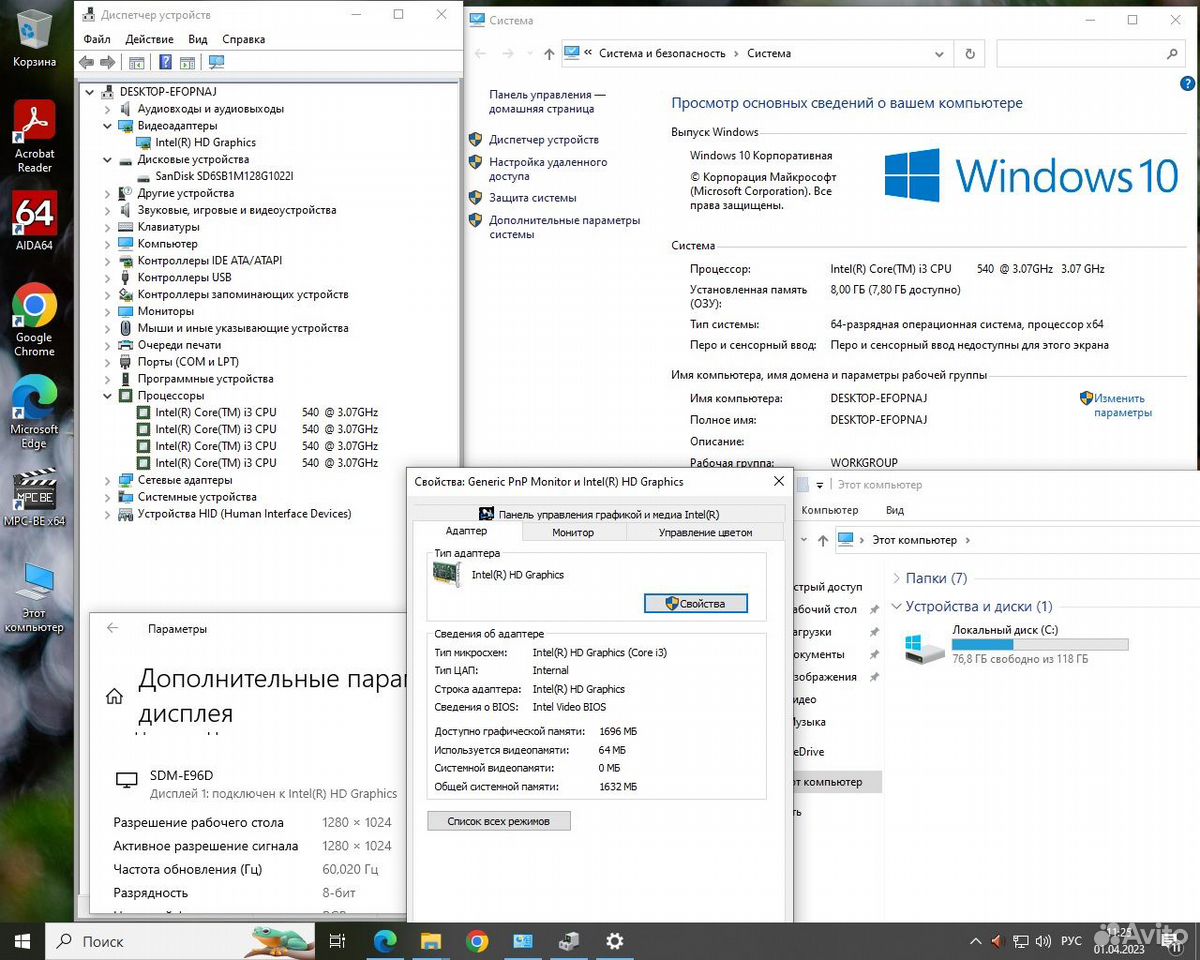The height and width of the screenshot is (960, 1200).
Task: Click the scan for hardware changes monitor icon
Action: (x=216, y=62)
